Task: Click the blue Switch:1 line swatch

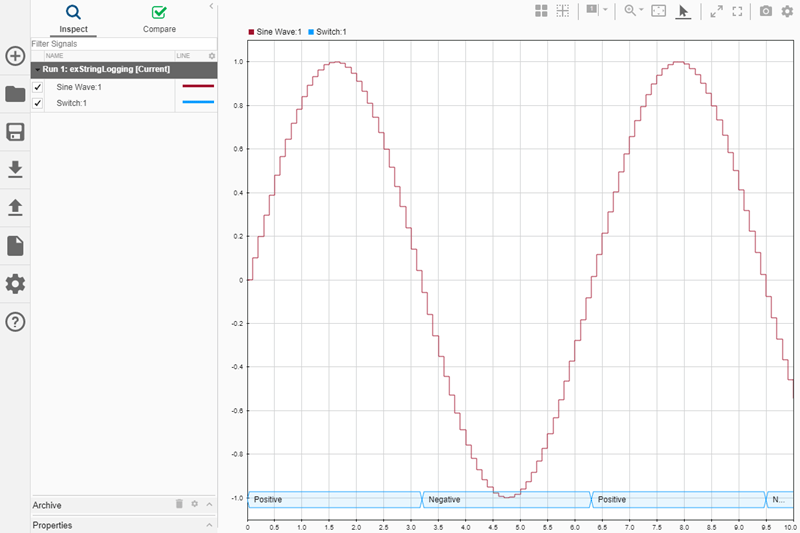Action: pyautogui.click(x=198, y=102)
